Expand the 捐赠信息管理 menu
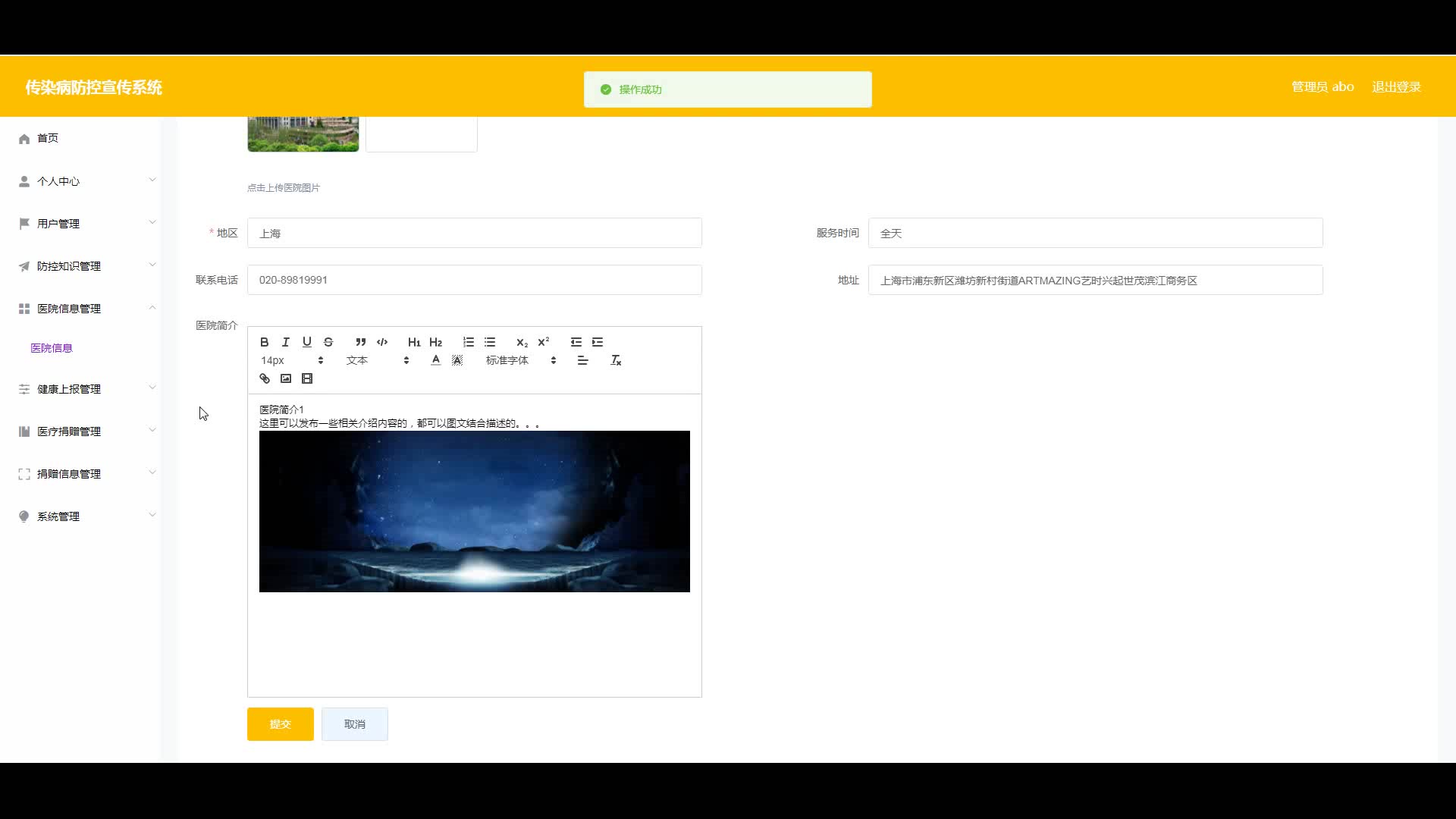1456x819 pixels. 80,474
